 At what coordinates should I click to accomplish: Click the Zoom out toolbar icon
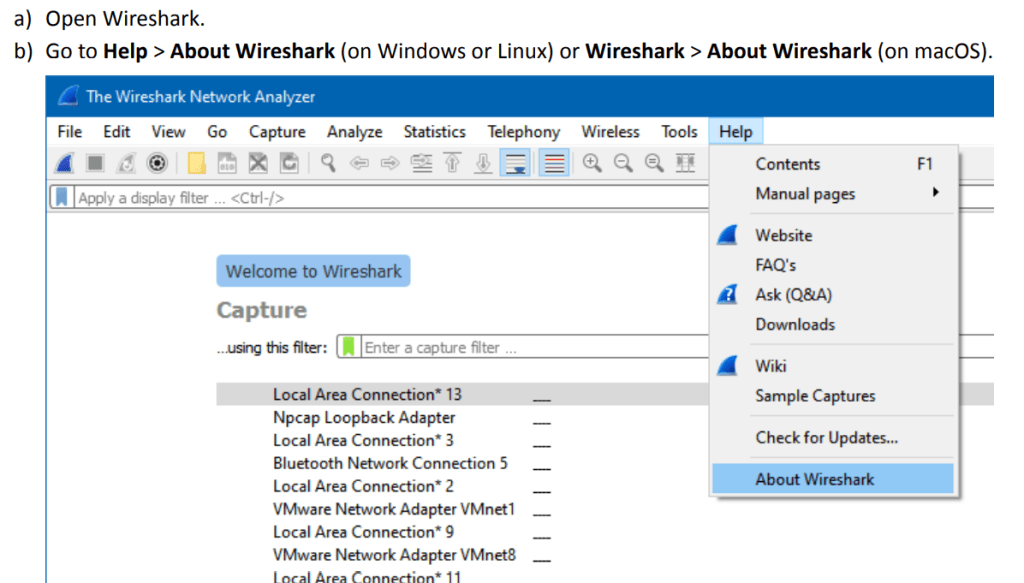pyautogui.click(x=622, y=164)
